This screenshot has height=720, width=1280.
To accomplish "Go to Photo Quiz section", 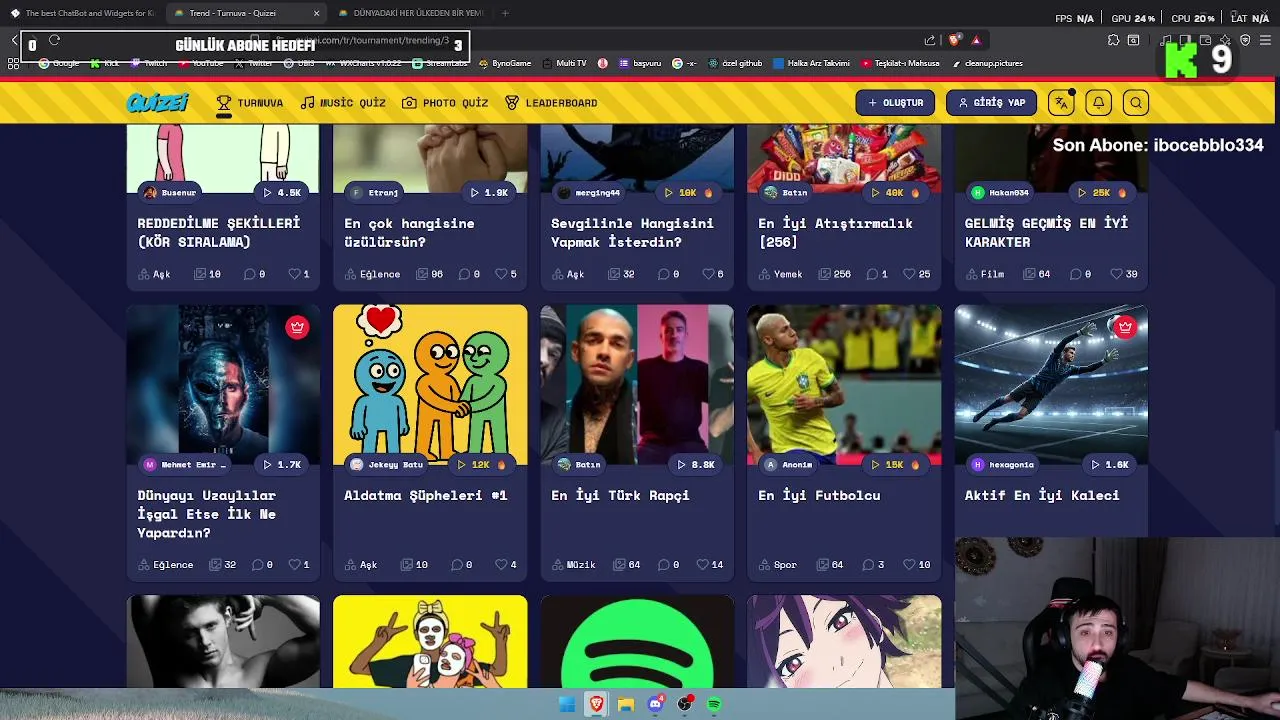I will (445, 103).
